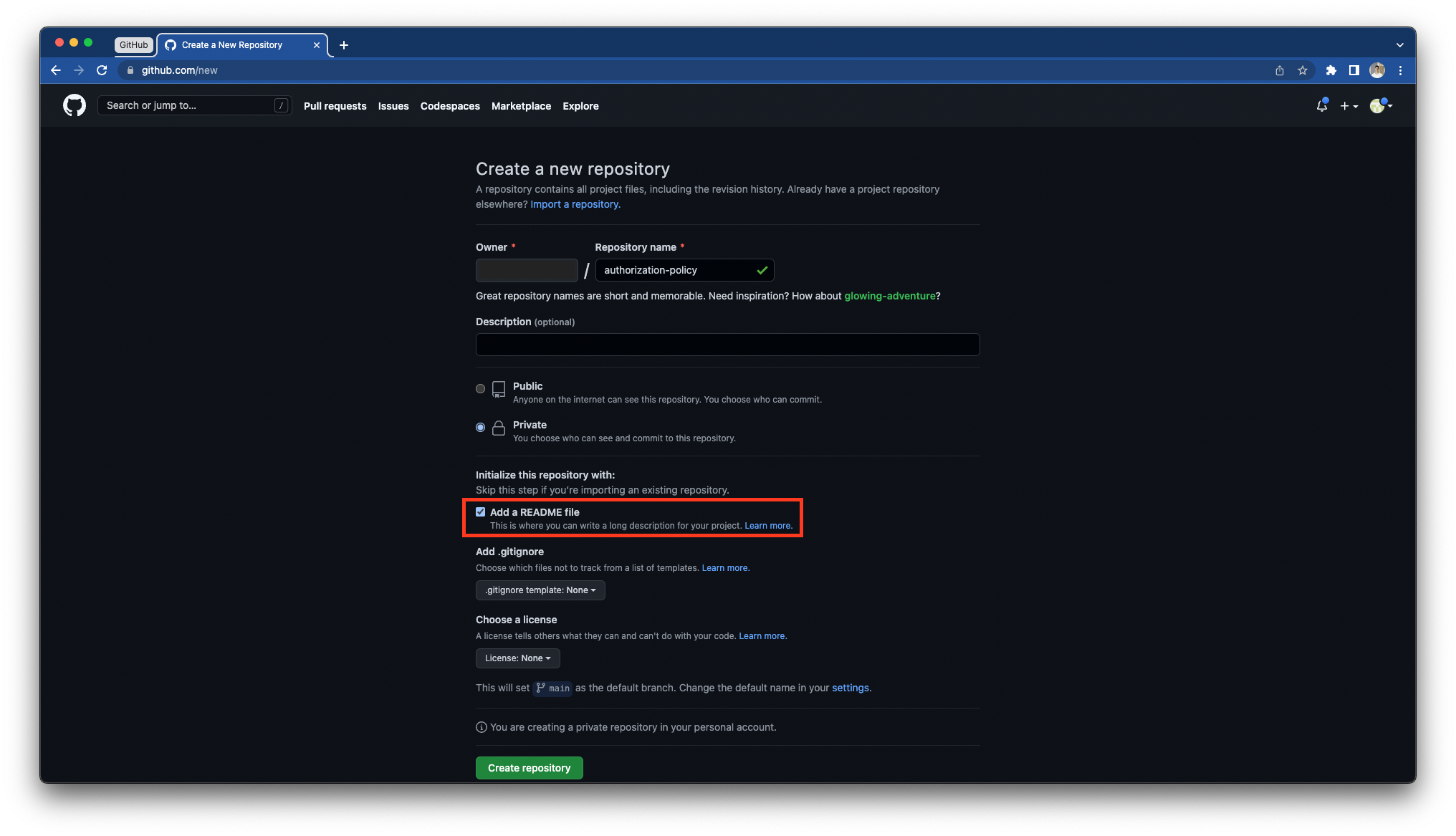This screenshot has height=836, width=1456.
Task: Click the notifications bell icon
Action: 1321,105
